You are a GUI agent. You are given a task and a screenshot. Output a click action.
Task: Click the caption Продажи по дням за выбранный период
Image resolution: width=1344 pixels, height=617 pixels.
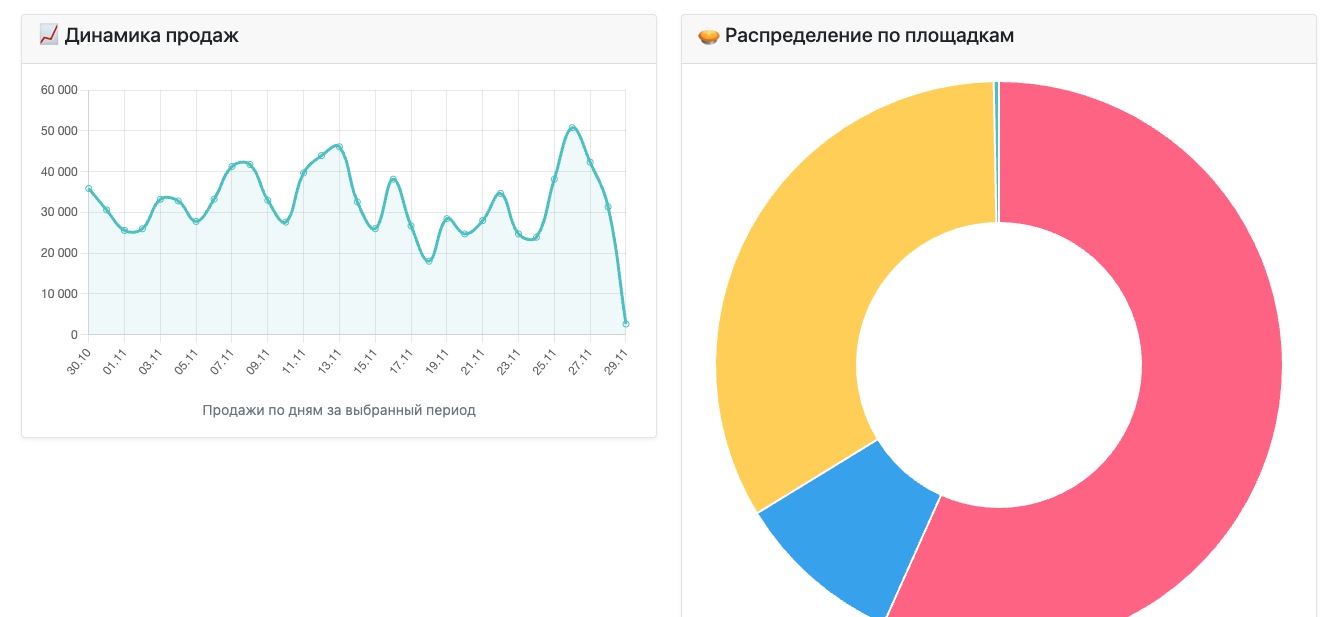(339, 410)
